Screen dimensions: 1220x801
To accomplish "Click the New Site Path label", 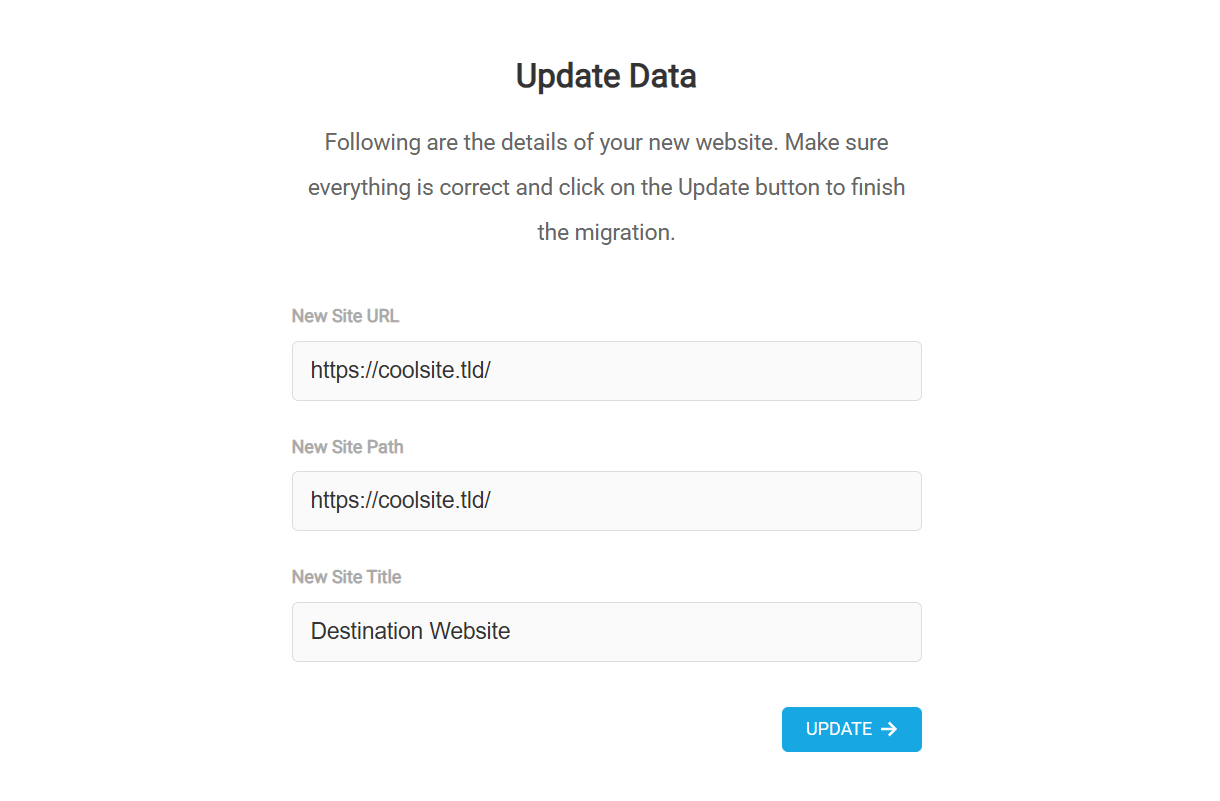I will tap(347, 446).
